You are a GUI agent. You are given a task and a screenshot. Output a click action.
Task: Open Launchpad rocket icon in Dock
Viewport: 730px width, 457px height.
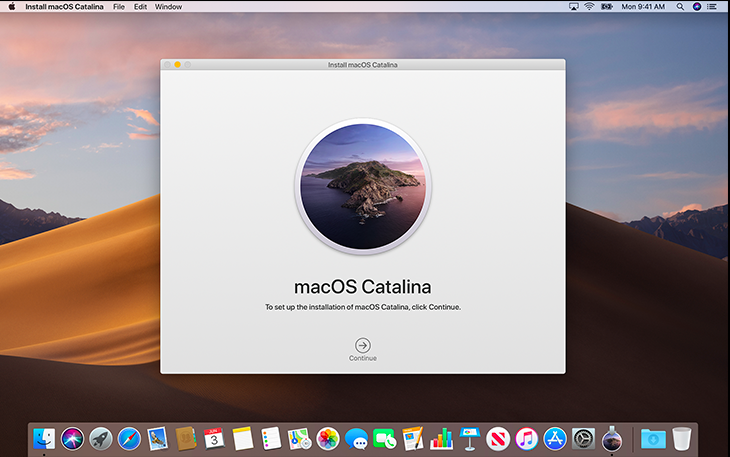(x=101, y=438)
